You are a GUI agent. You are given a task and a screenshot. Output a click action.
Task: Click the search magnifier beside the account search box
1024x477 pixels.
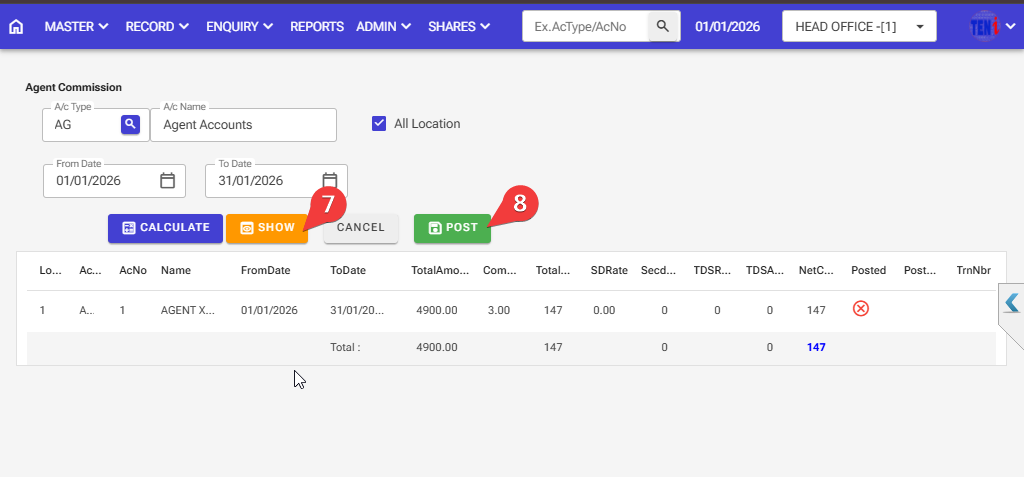pos(663,26)
